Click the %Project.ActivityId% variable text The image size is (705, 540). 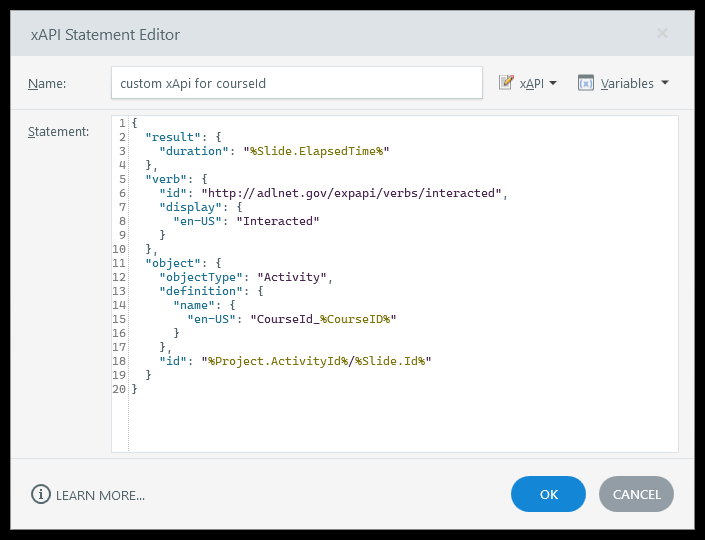(x=276, y=360)
